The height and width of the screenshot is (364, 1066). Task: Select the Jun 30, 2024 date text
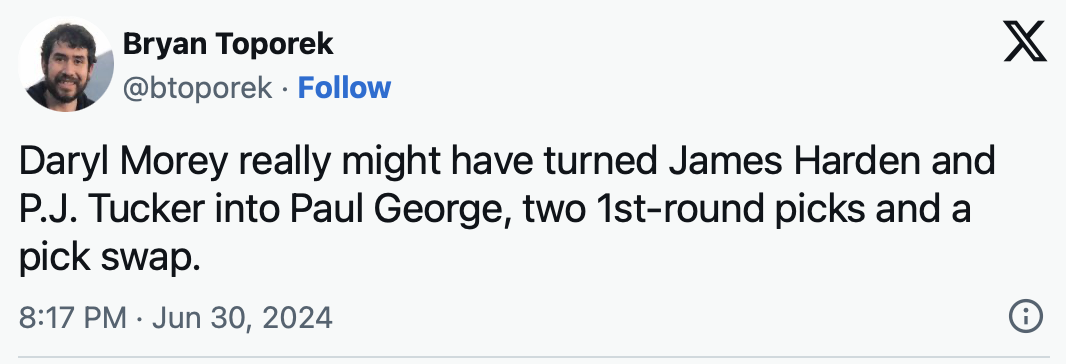[243, 318]
